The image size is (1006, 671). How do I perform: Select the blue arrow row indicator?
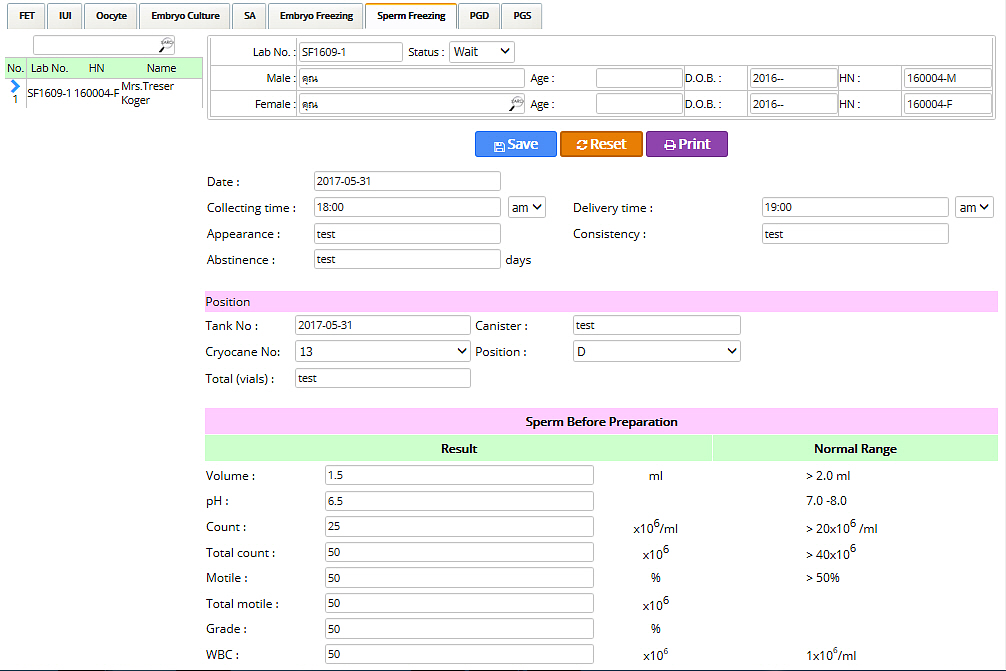coord(15,86)
